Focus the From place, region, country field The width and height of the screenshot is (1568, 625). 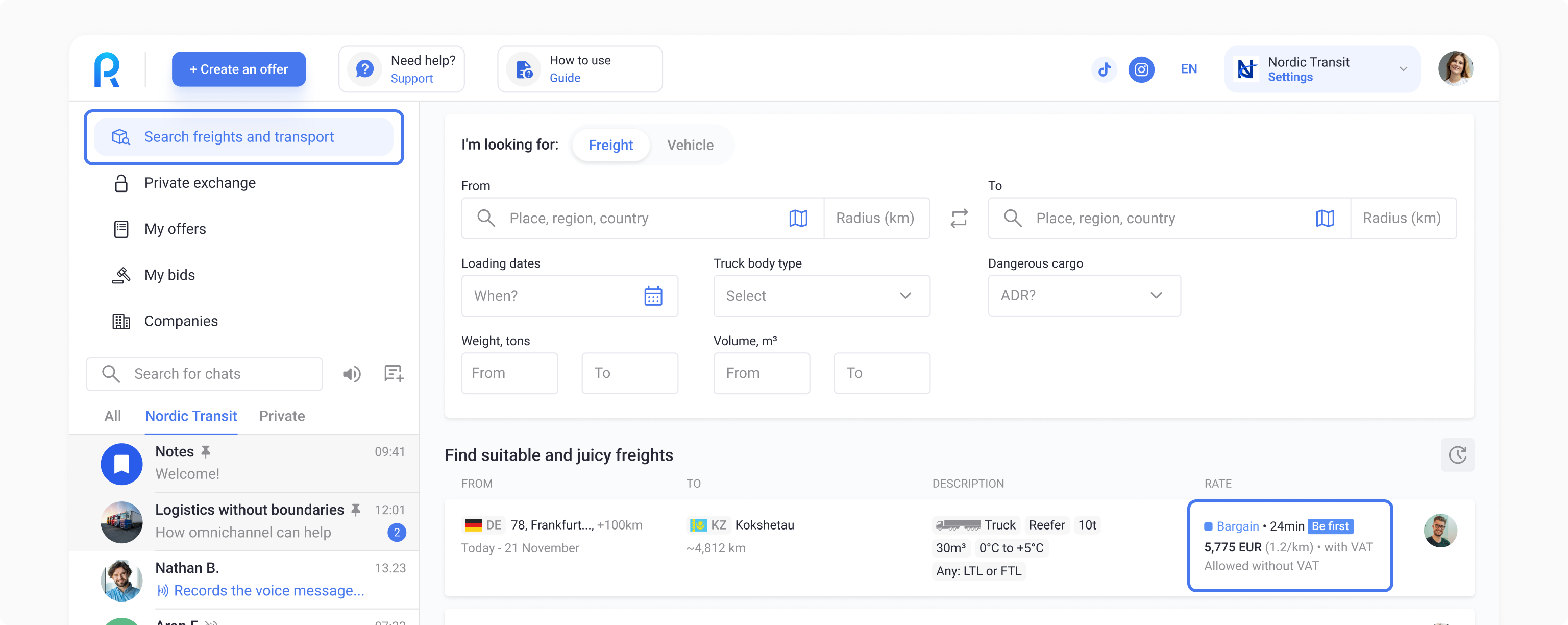click(x=642, y=218)
